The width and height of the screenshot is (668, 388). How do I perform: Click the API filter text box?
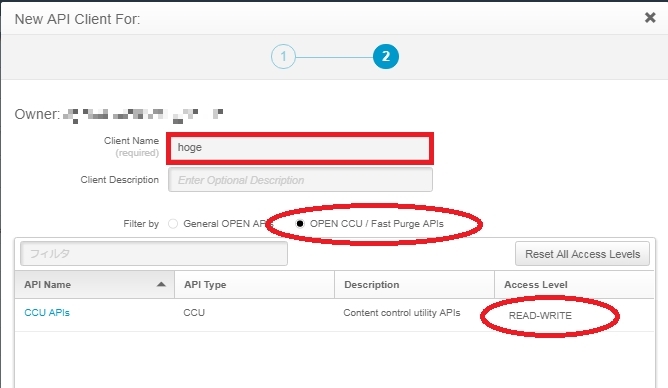154,254
